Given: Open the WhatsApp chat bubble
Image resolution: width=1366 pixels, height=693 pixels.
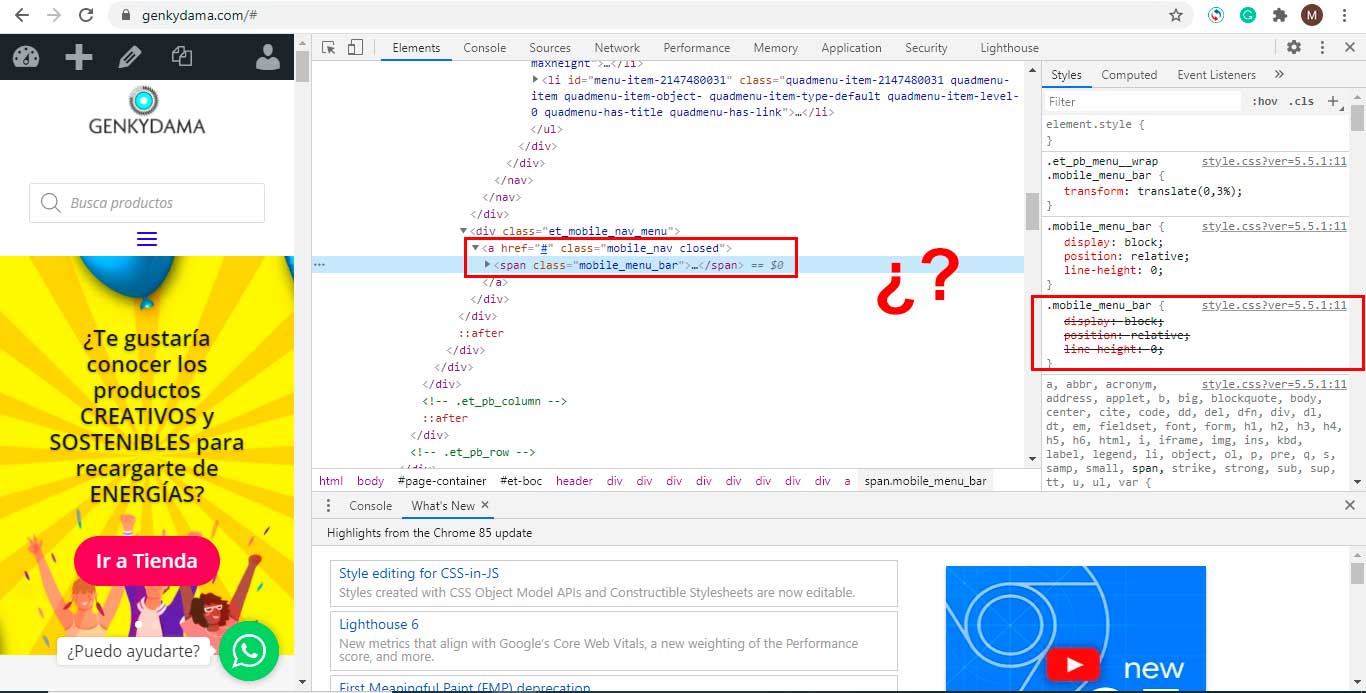Looking at the screenshot, I should 248,652.
